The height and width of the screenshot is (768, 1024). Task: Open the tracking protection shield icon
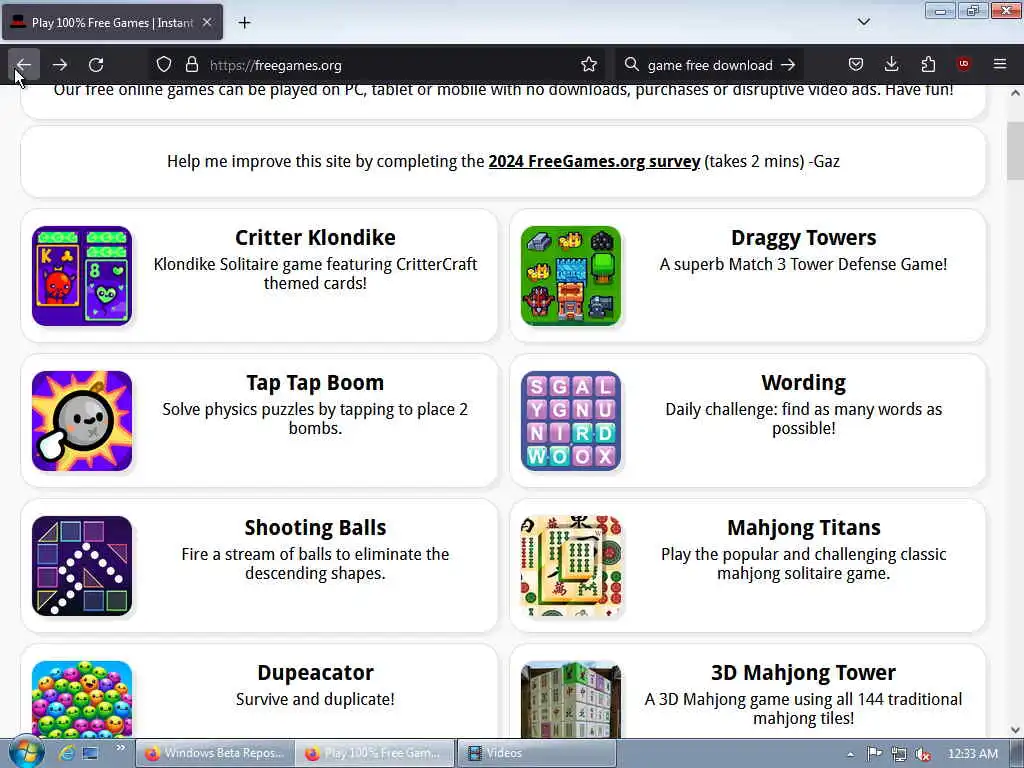[x=164, y=65]
